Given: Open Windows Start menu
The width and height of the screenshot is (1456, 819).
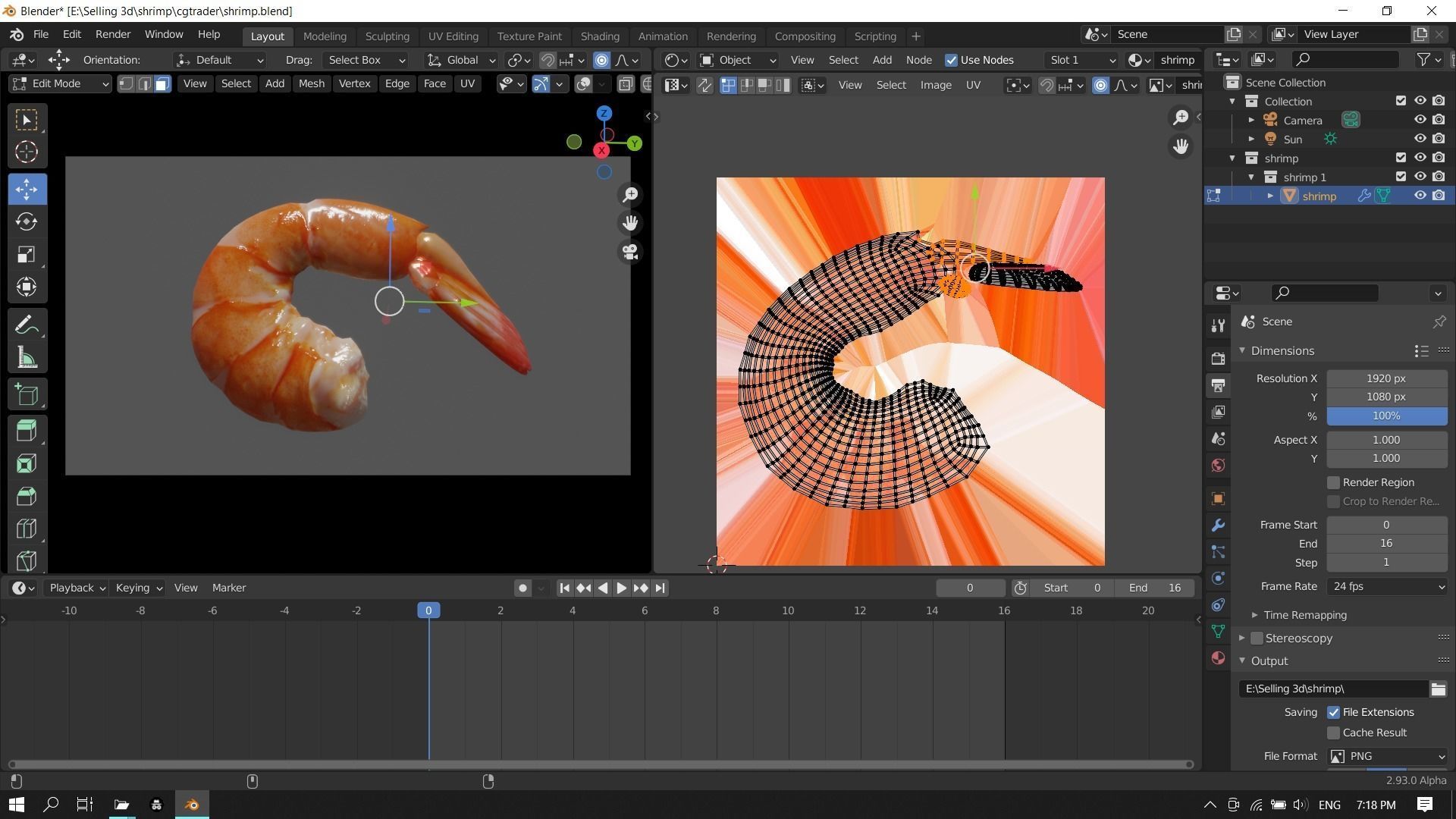Looking at the screenshot, I should pyautogui.click(x=16, y=805).
